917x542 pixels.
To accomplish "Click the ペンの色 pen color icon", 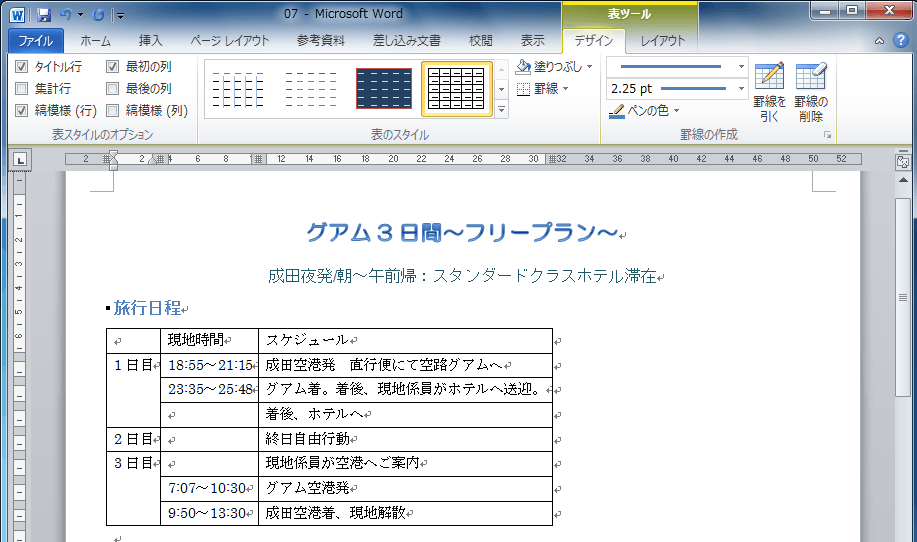I will click(x=616, y=111).
